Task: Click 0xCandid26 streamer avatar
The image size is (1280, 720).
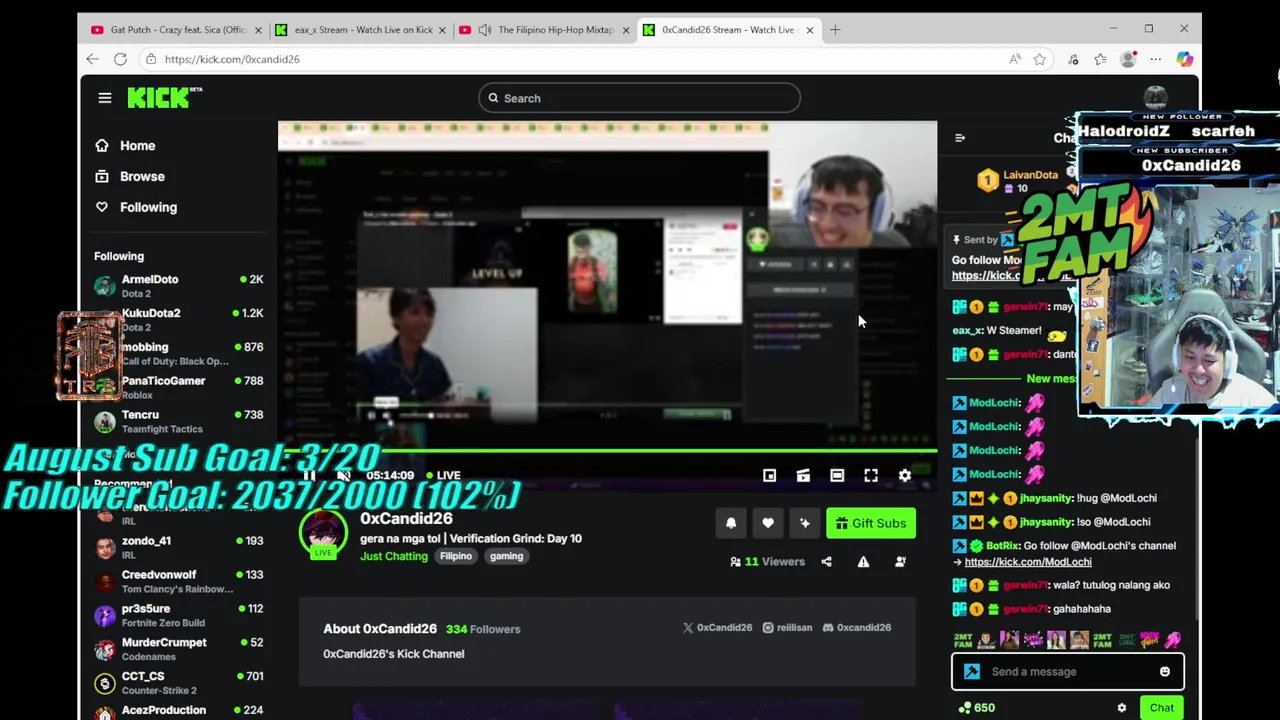Action: [323, 533]
